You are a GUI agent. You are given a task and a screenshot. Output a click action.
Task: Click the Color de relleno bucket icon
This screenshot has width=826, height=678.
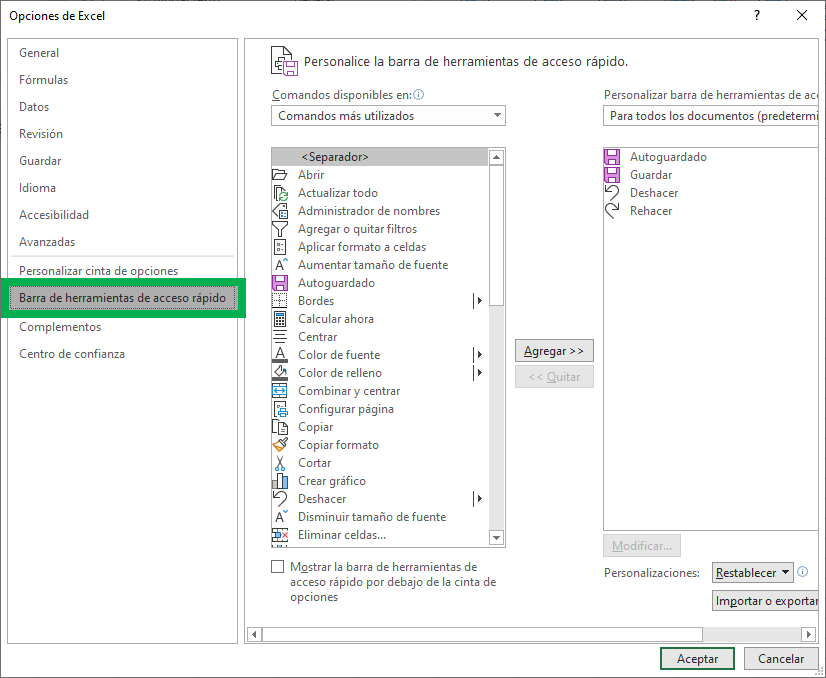(280, 372)
